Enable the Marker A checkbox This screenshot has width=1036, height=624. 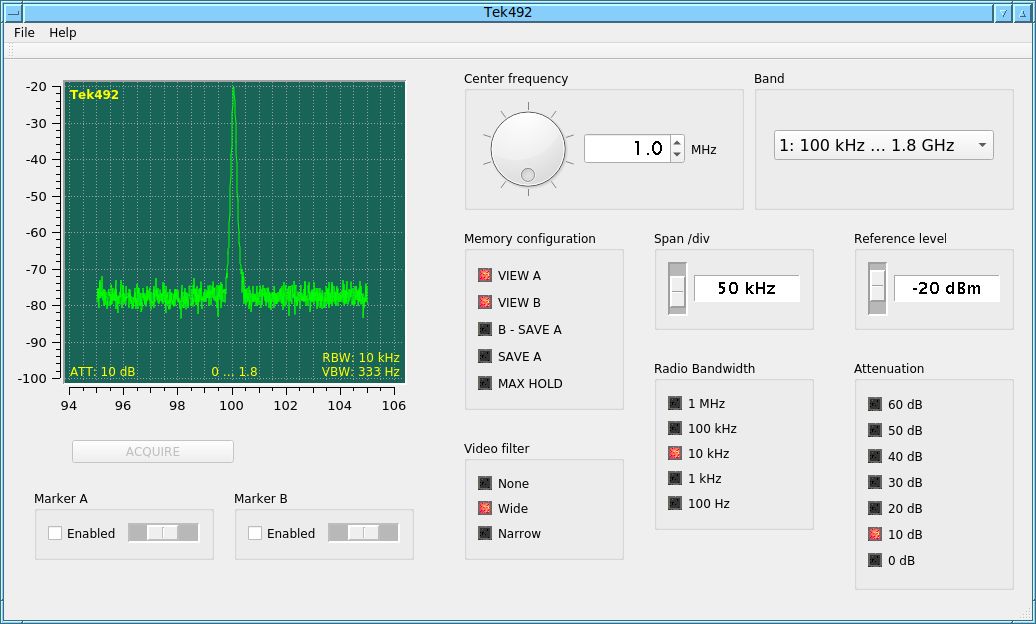56,534
